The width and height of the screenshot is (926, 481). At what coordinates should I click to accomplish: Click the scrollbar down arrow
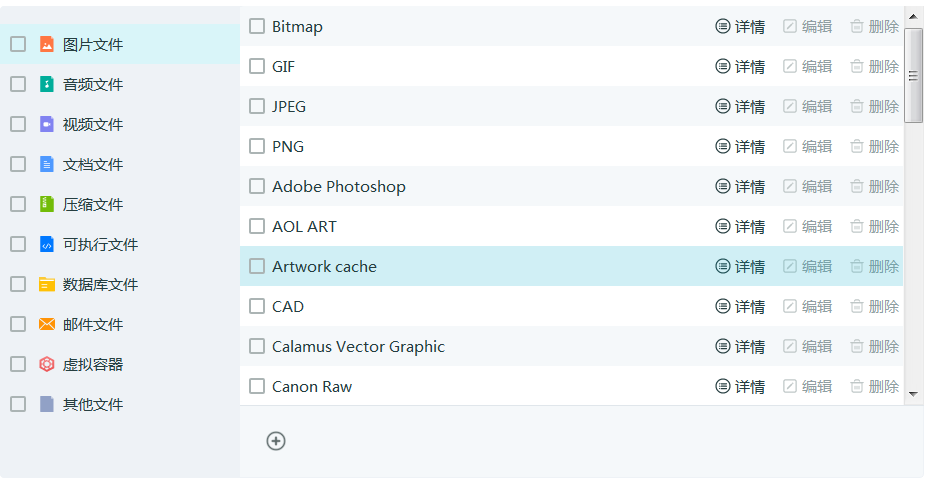[914, 394]
